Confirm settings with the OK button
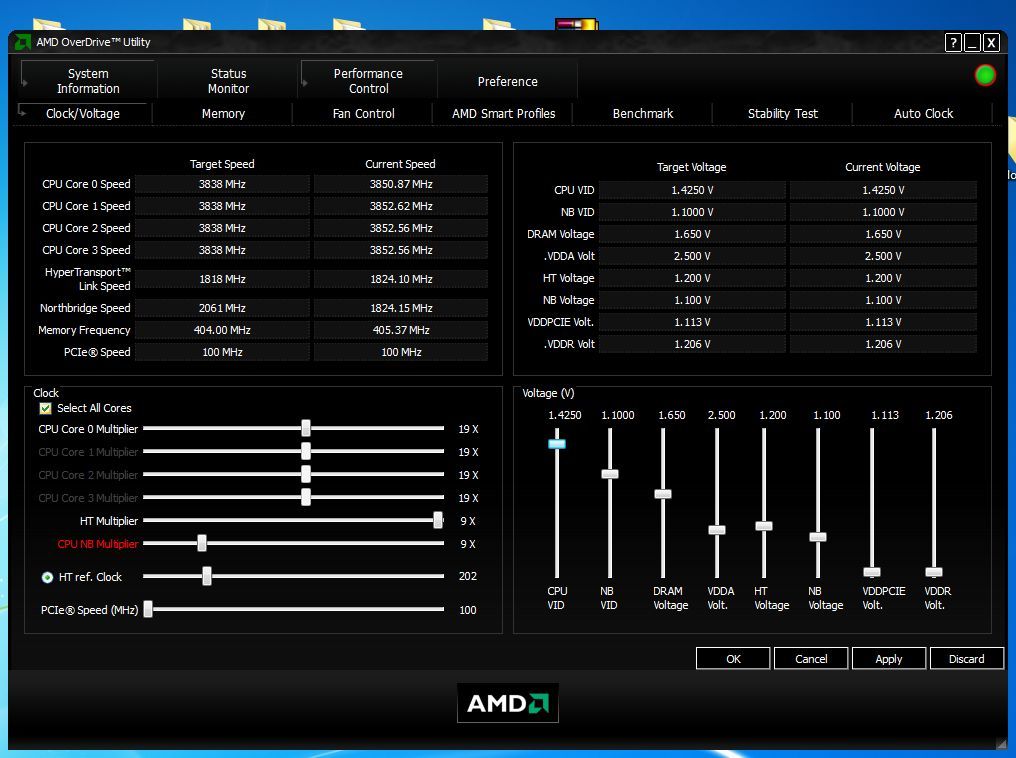This screenshot has height=758, width=1016. coord(733,659)
